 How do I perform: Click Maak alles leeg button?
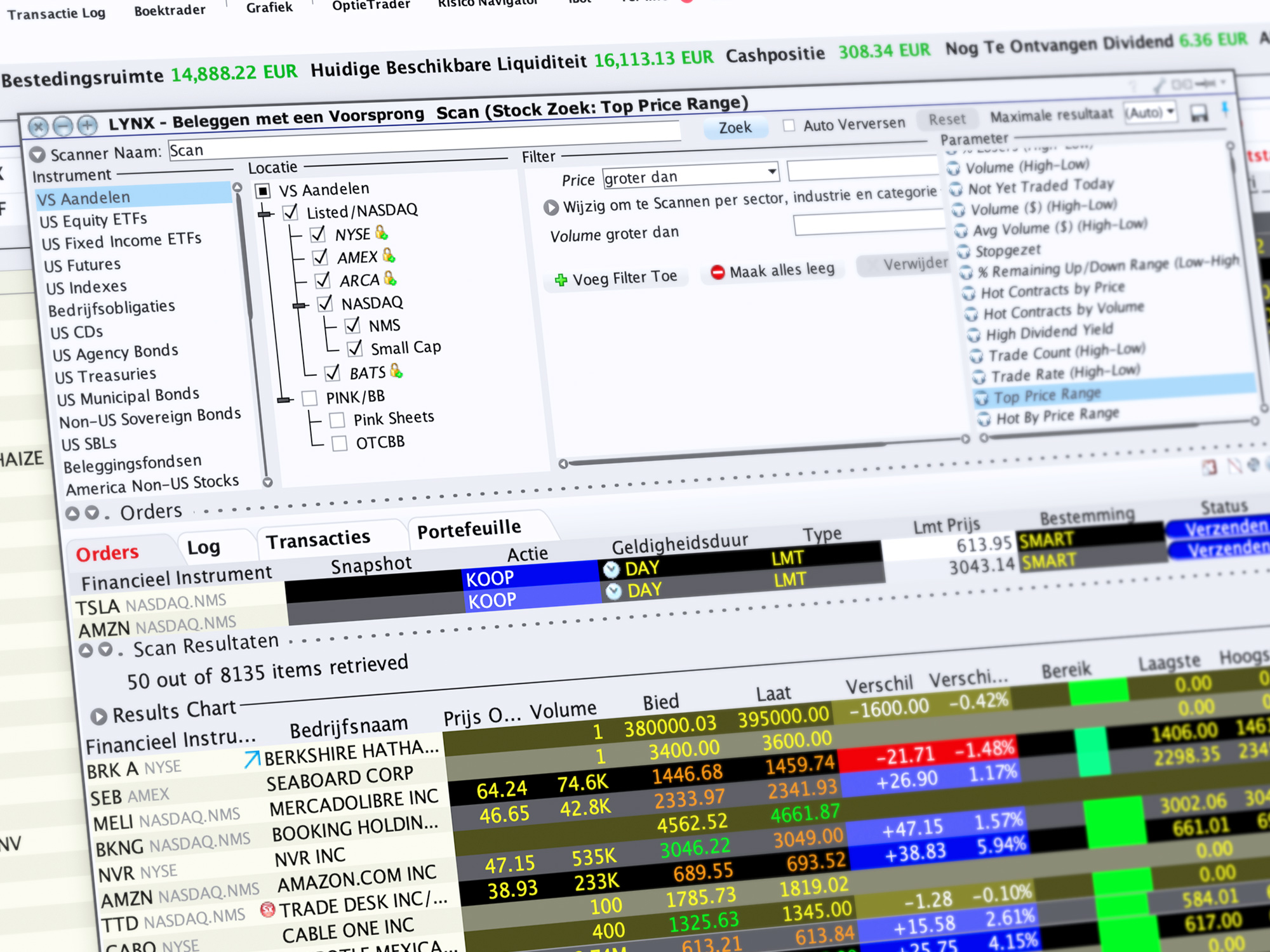[773, 270]
